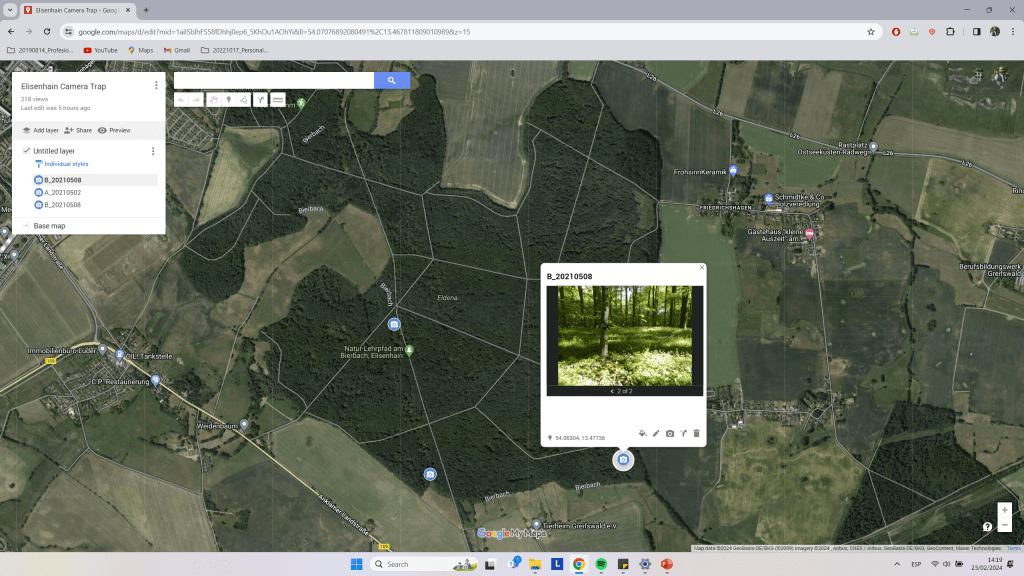Open the YouTube bookmark
Screen dimensions: 1024x576
[x=100, y=49]
